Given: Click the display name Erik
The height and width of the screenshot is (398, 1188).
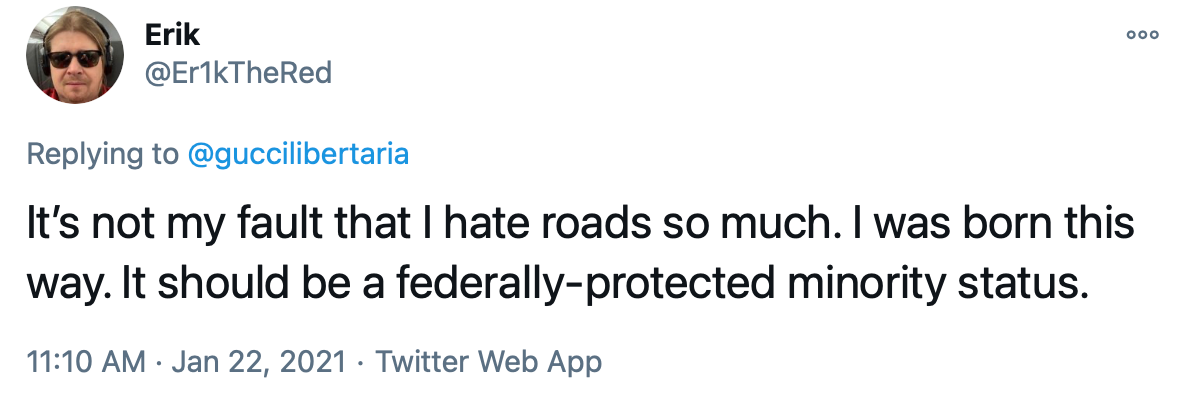Looking at the screenshot, I should [x=171, y=35].
